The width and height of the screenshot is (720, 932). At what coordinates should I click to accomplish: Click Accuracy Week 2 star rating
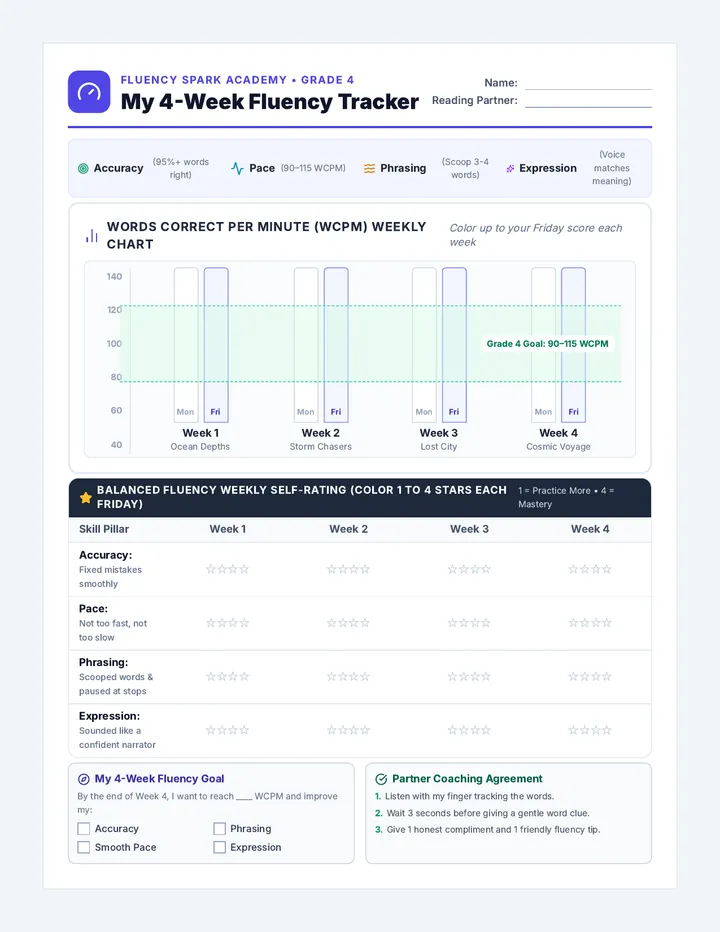pyautogui.click(x=348, y=569)
